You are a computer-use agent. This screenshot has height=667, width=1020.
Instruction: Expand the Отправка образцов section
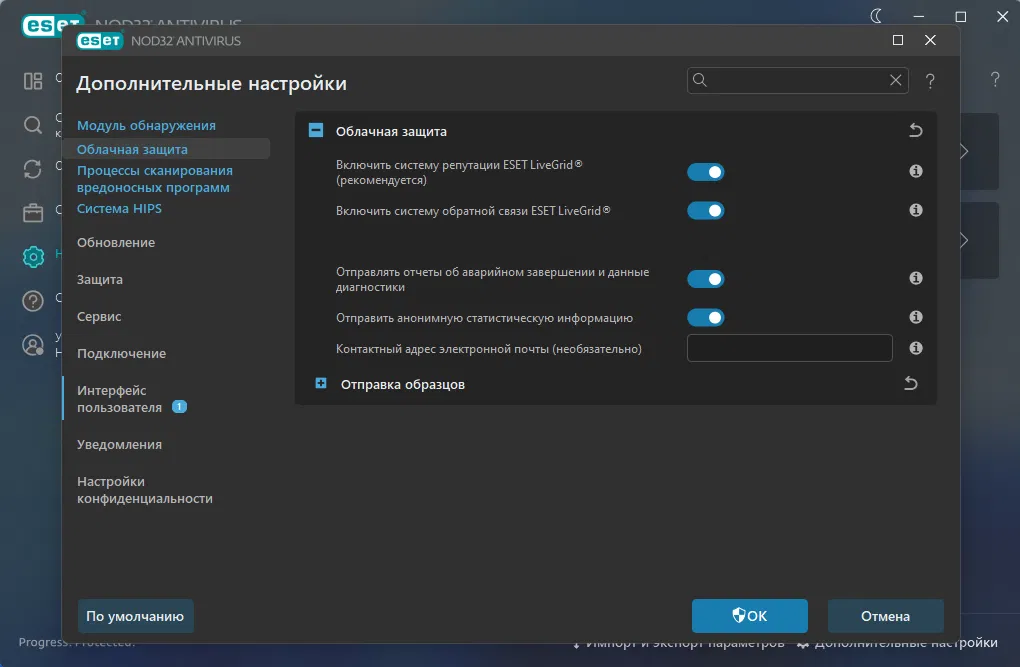(x=321, y=383)
